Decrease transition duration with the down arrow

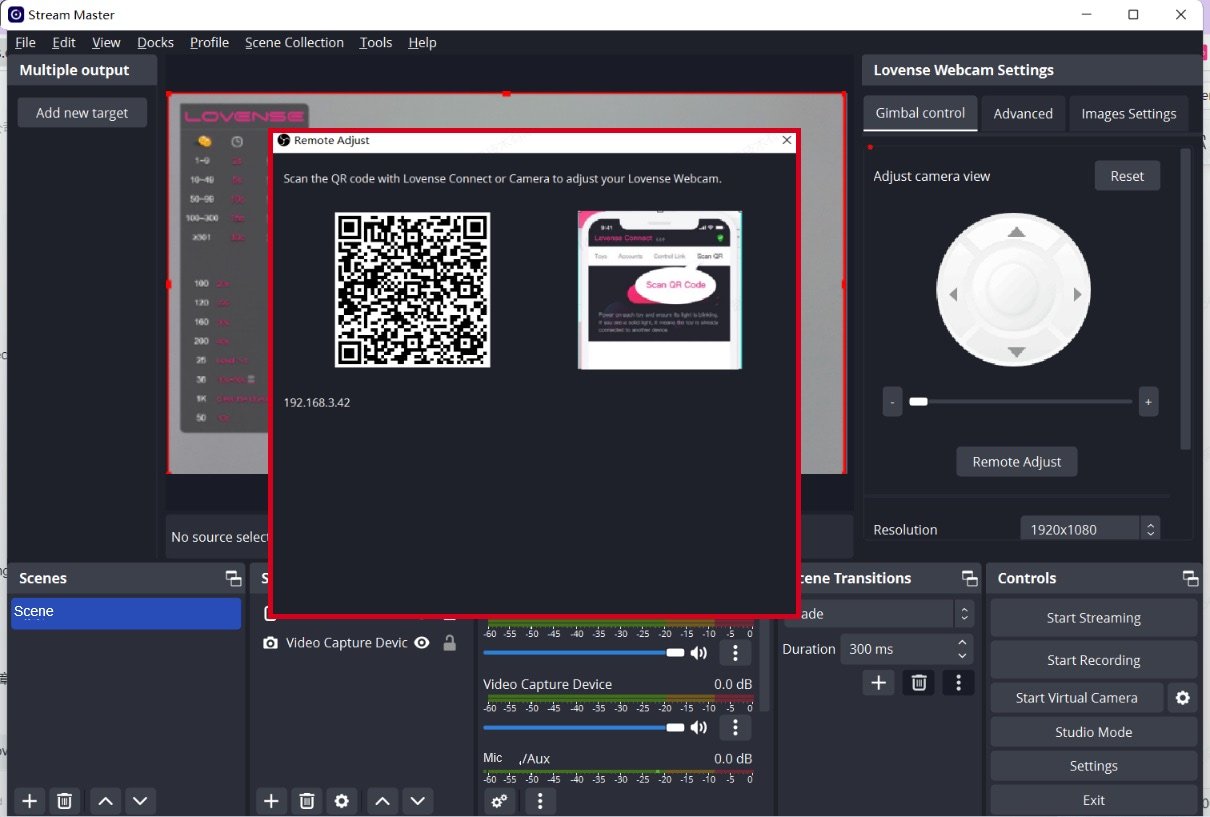962,656
